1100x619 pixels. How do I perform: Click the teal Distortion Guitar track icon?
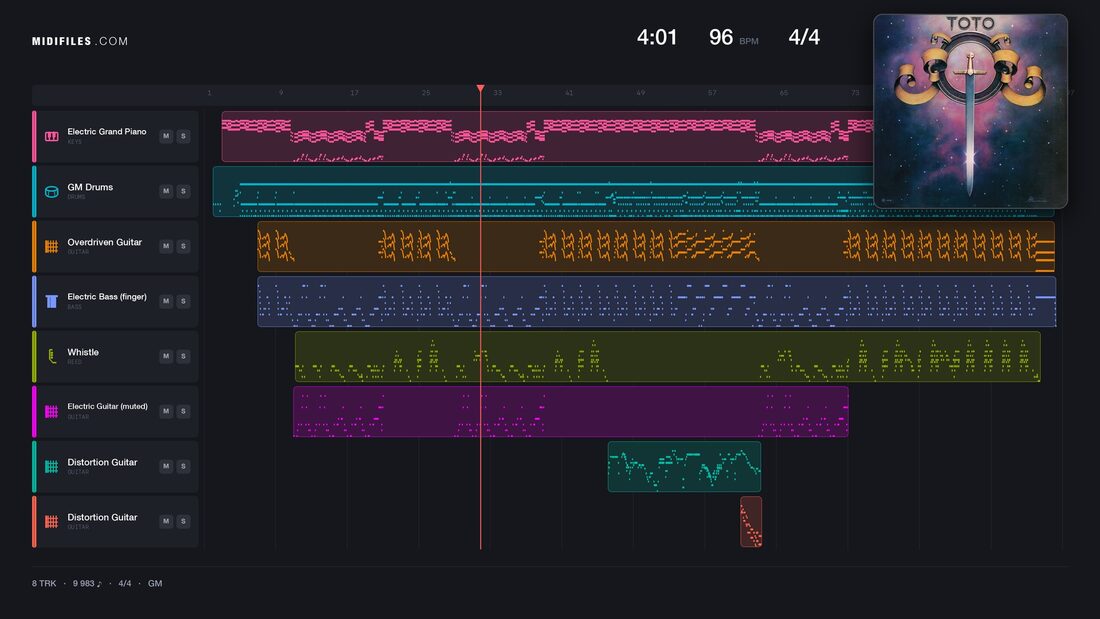pyautogui.click(x=52, y=466)
